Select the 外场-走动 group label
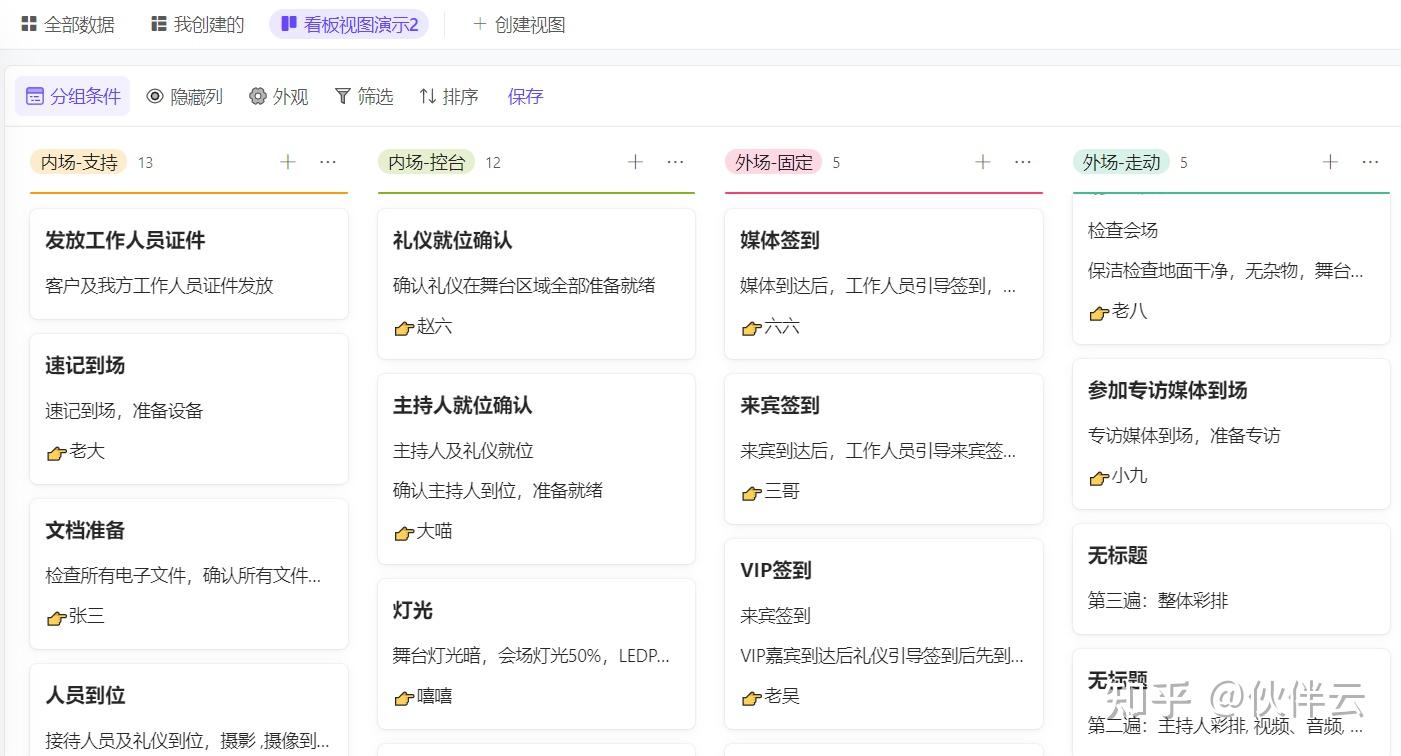The image size is (1401, 756). [1122, 162]
